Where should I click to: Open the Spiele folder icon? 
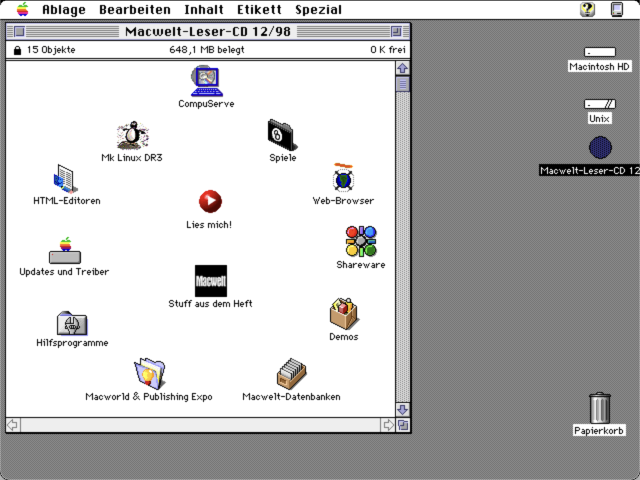(282, 135)
